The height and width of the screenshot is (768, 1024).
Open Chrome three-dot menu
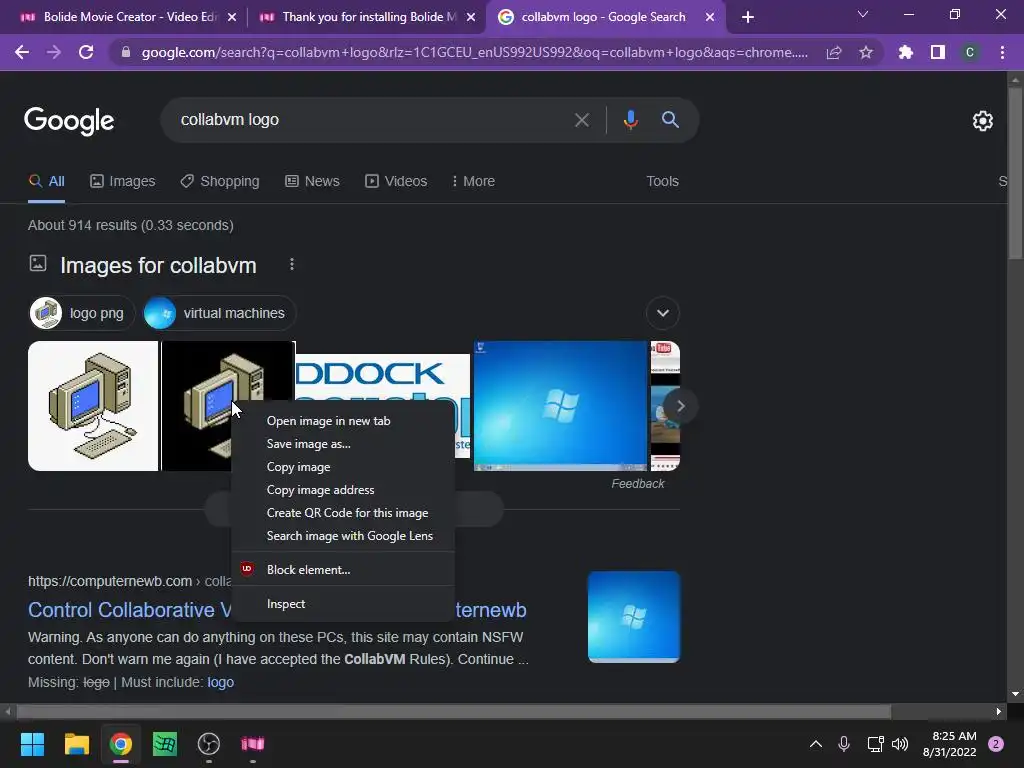1002,52
